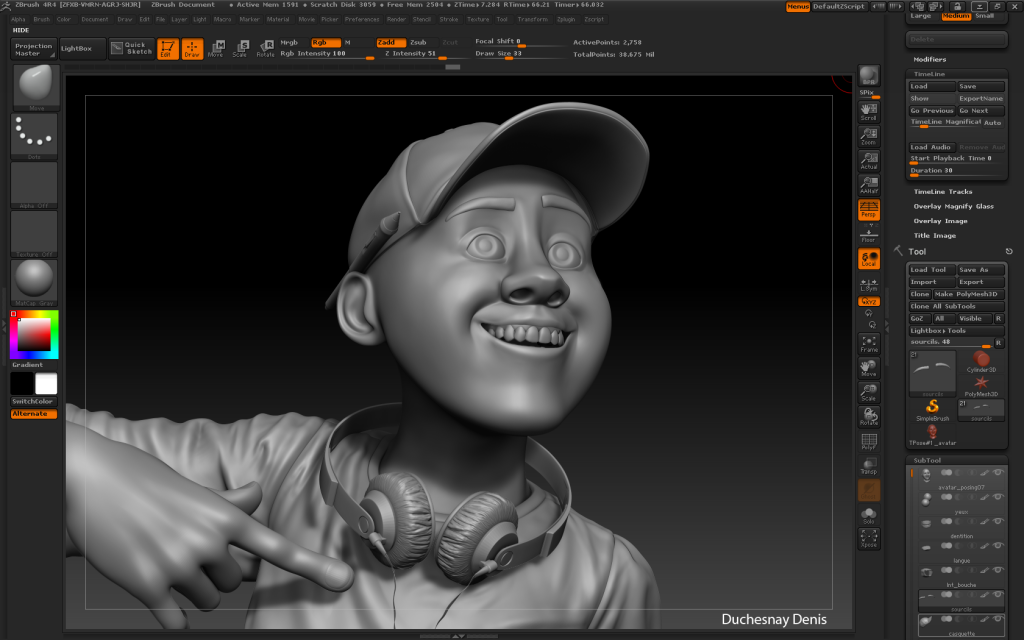Open the Preferences menu

pos(362,19)
